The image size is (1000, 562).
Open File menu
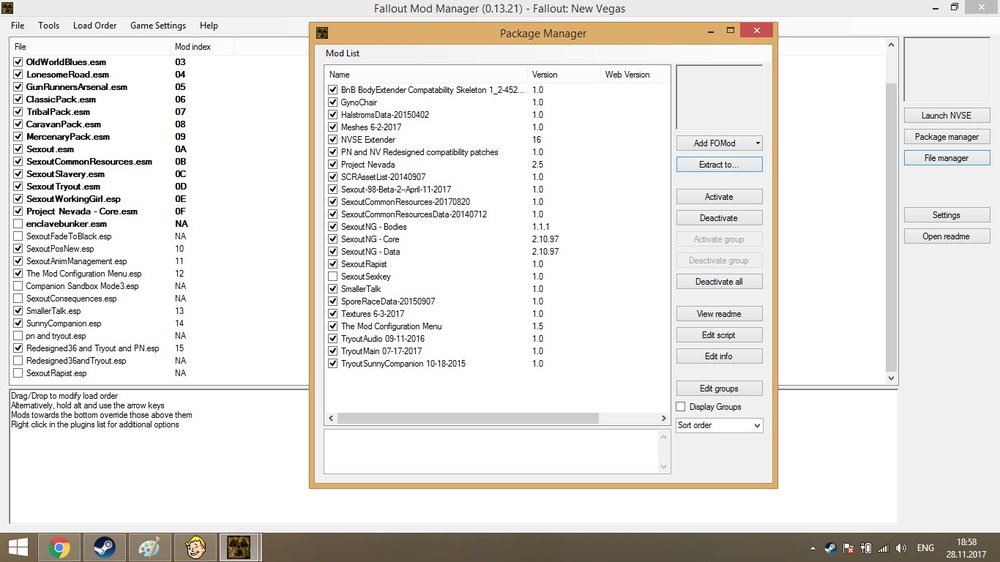pos(18,26)
